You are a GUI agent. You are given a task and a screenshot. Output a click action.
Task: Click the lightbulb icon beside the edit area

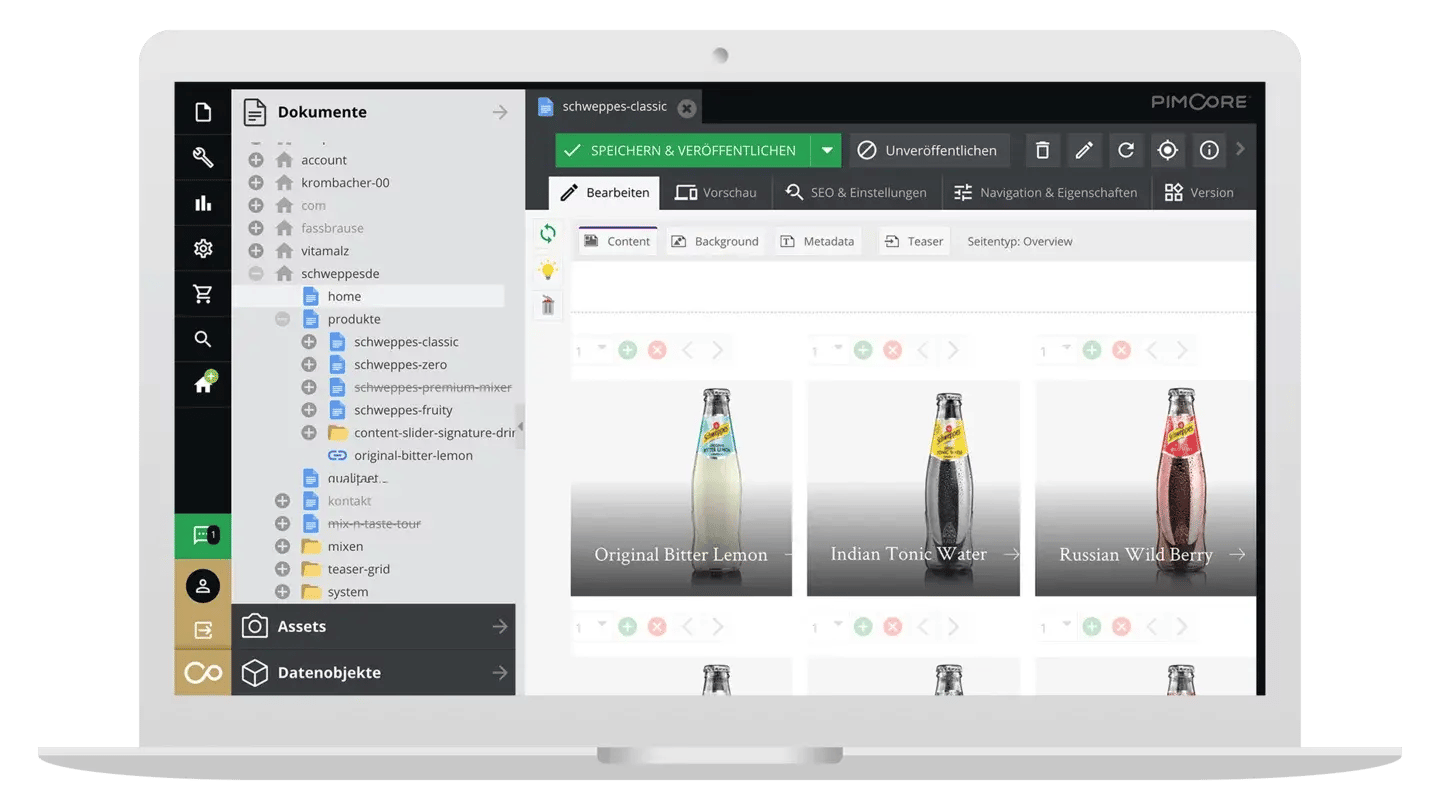coord(546,268)
